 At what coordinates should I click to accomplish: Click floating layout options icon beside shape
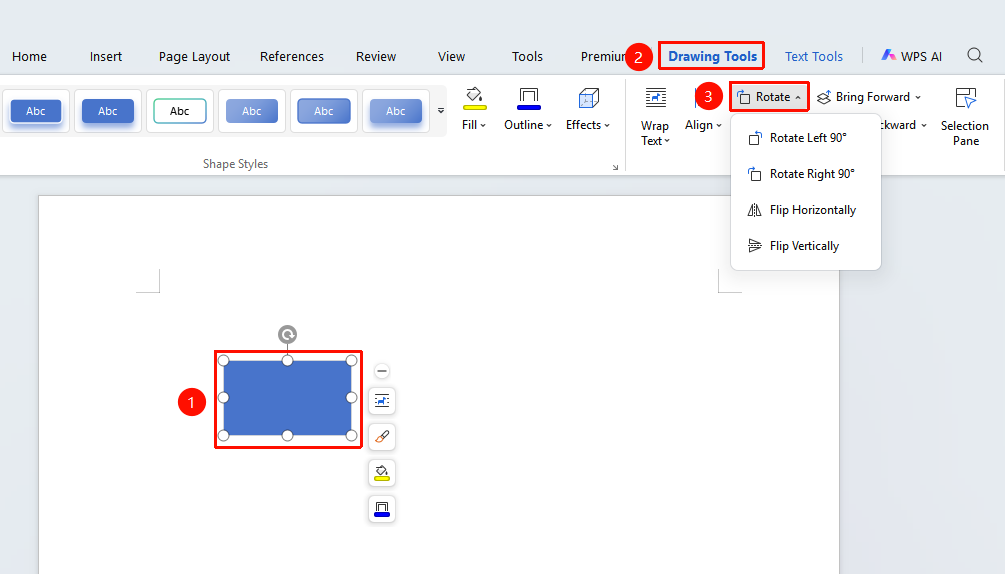click(x=382, y=401)
